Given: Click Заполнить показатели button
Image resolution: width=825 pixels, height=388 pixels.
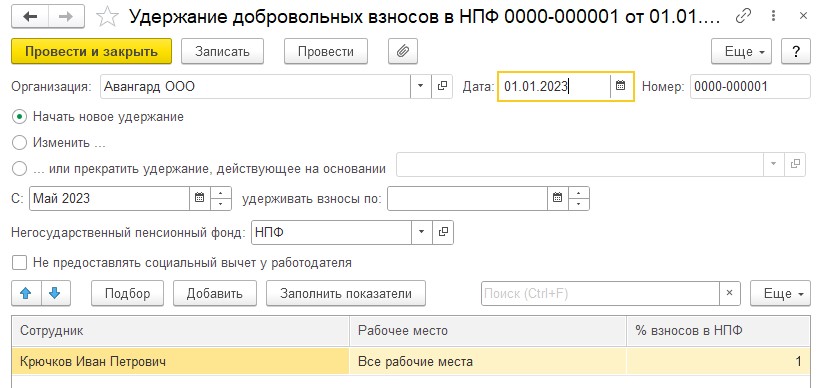Looking at the screenshot, I should pyautogui.click(x=346, y=293).
